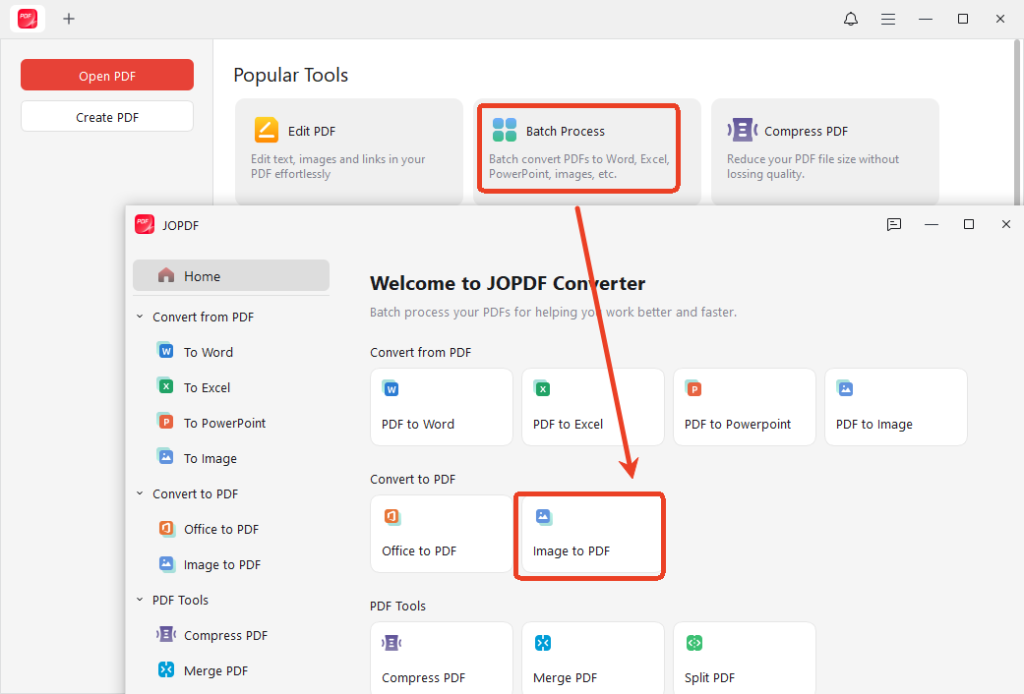Click the merge icon beside sidebar Merge PDF
This screenshot has width=1024, height=694.
[166, 669]
